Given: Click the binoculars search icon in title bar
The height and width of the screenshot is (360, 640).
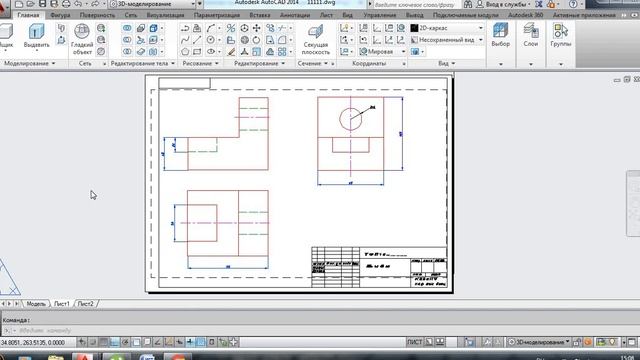Looking at the screenshot, I should point(468,4).
